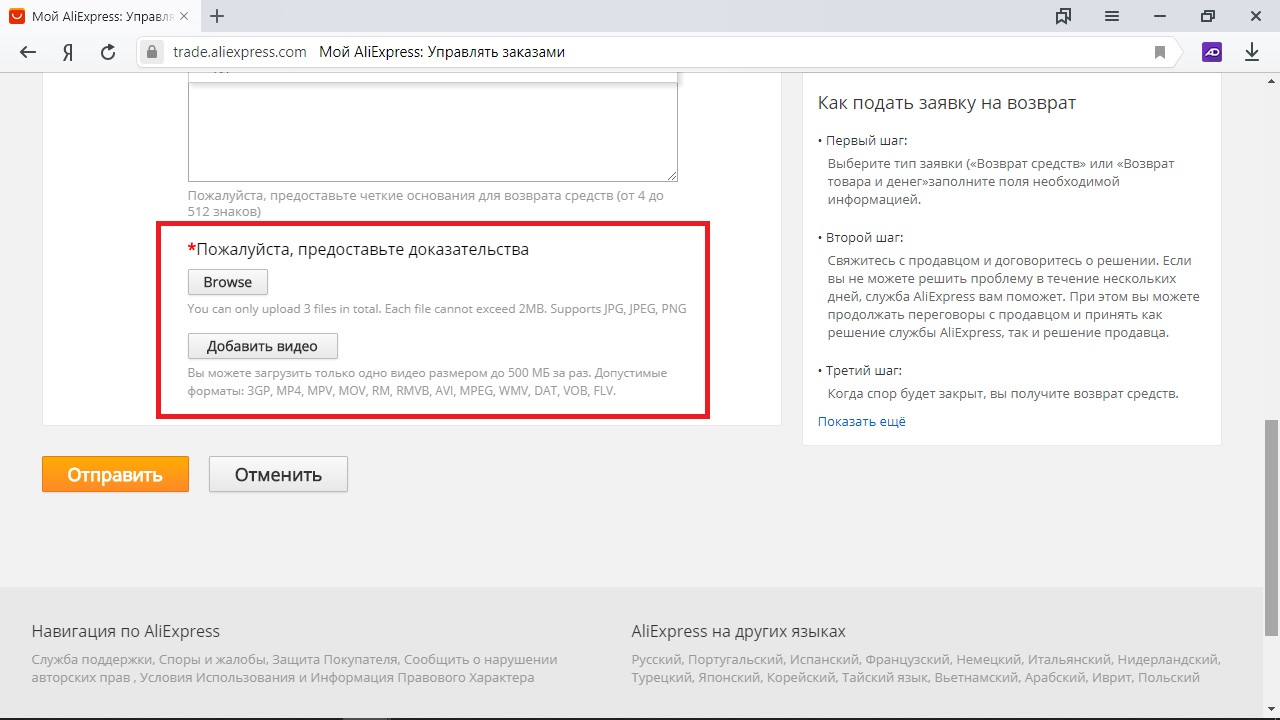1280x720 pixels.
Task: Open the Yandex home button
Action: (x=68, y=52)
